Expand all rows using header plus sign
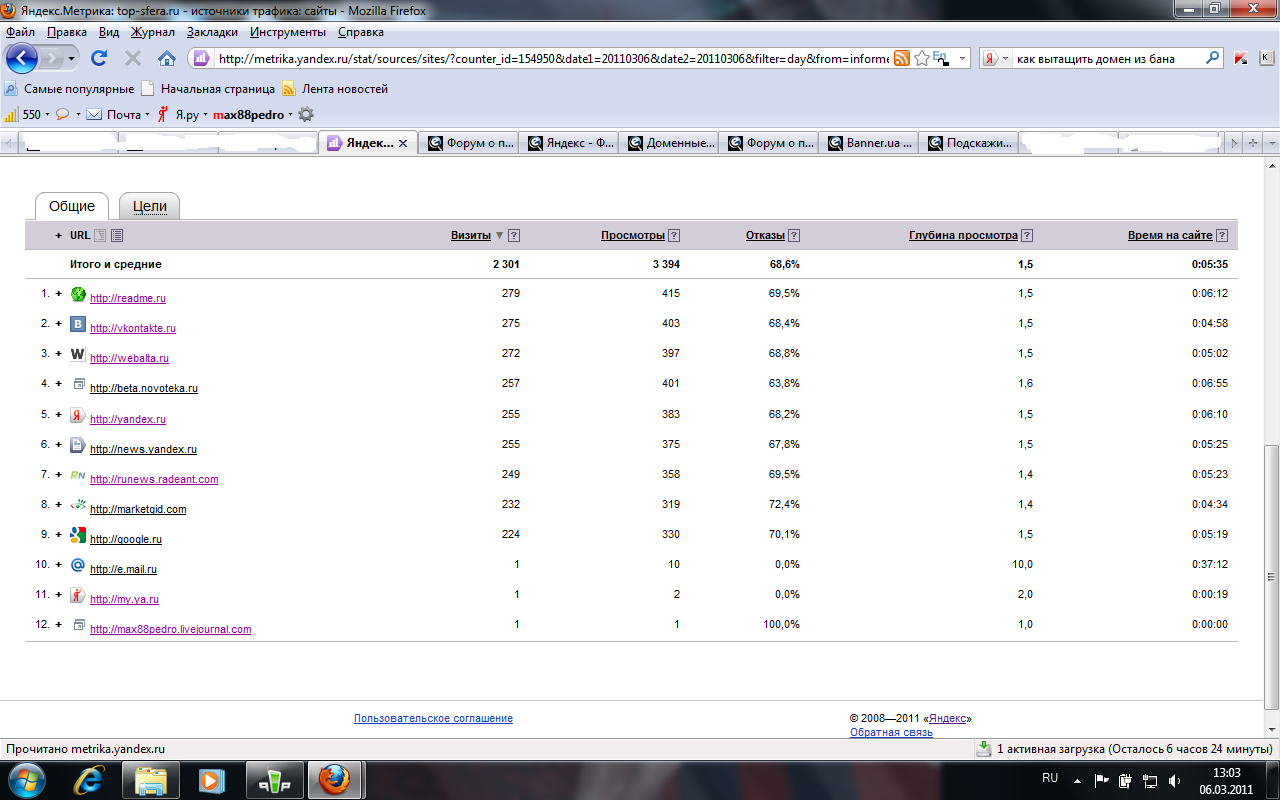1280x800 pixels. coord(59,236)
